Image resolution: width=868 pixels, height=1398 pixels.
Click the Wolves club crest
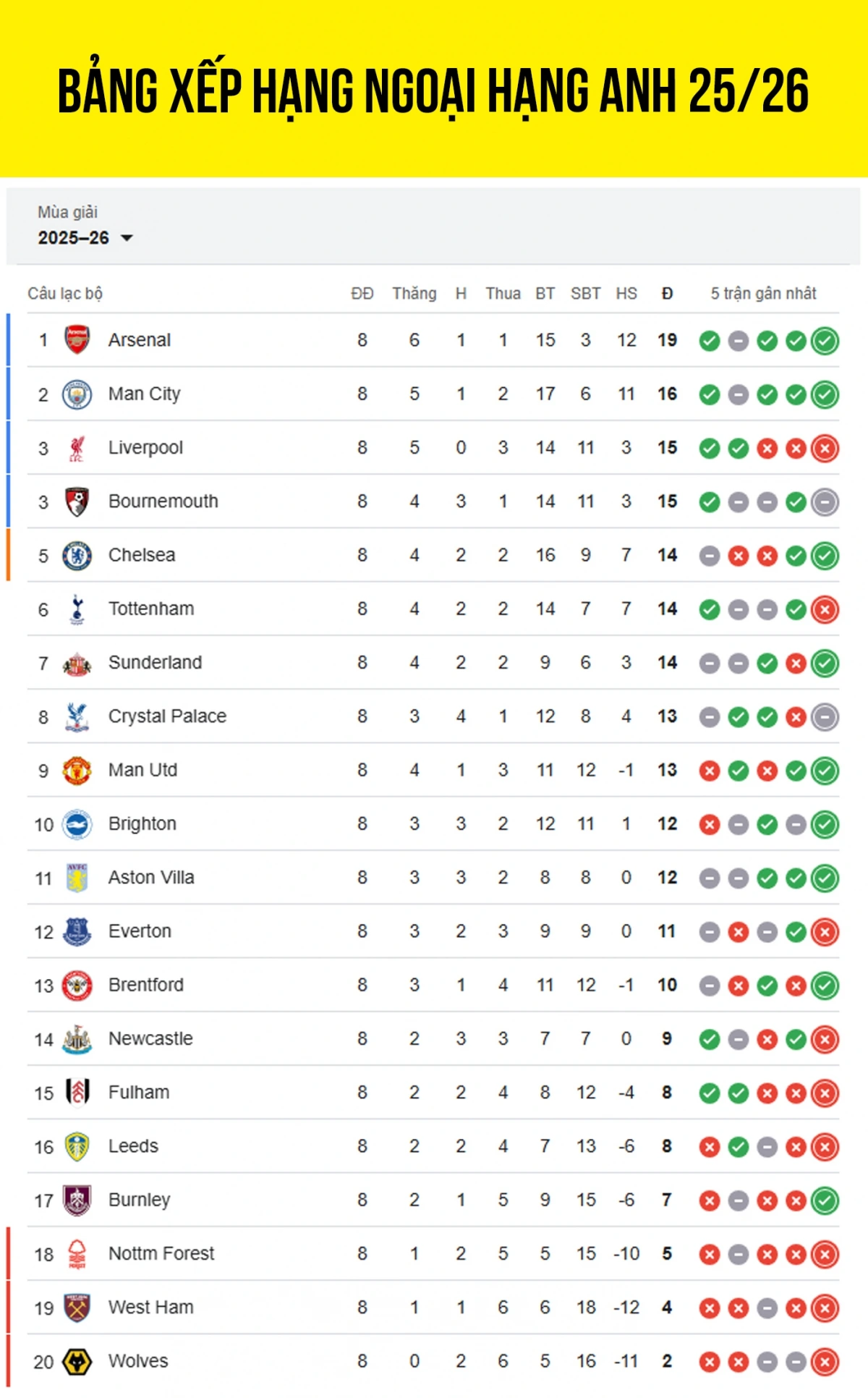tap(77, 1362)
